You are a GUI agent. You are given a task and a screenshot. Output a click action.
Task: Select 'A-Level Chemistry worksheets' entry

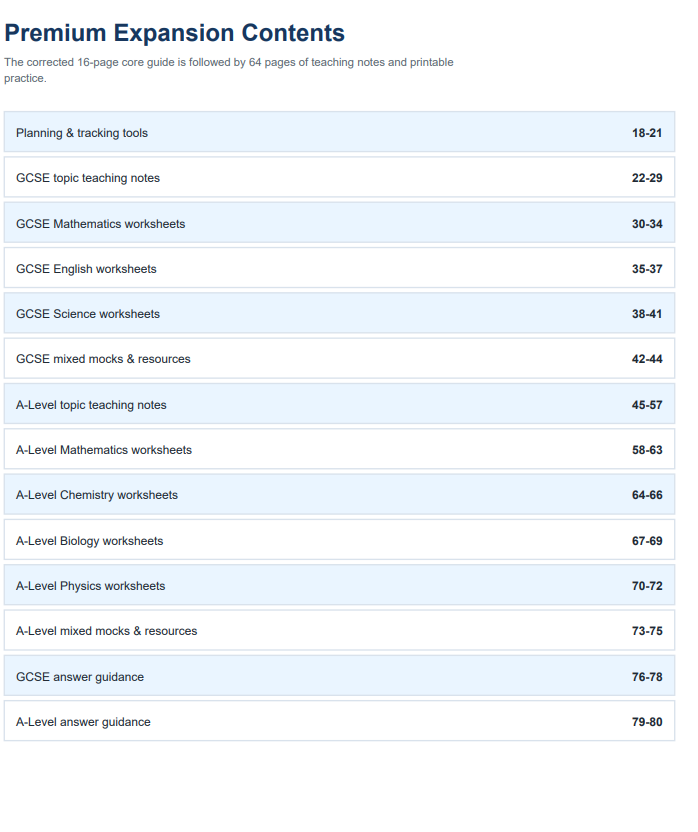tap(339, 494)
